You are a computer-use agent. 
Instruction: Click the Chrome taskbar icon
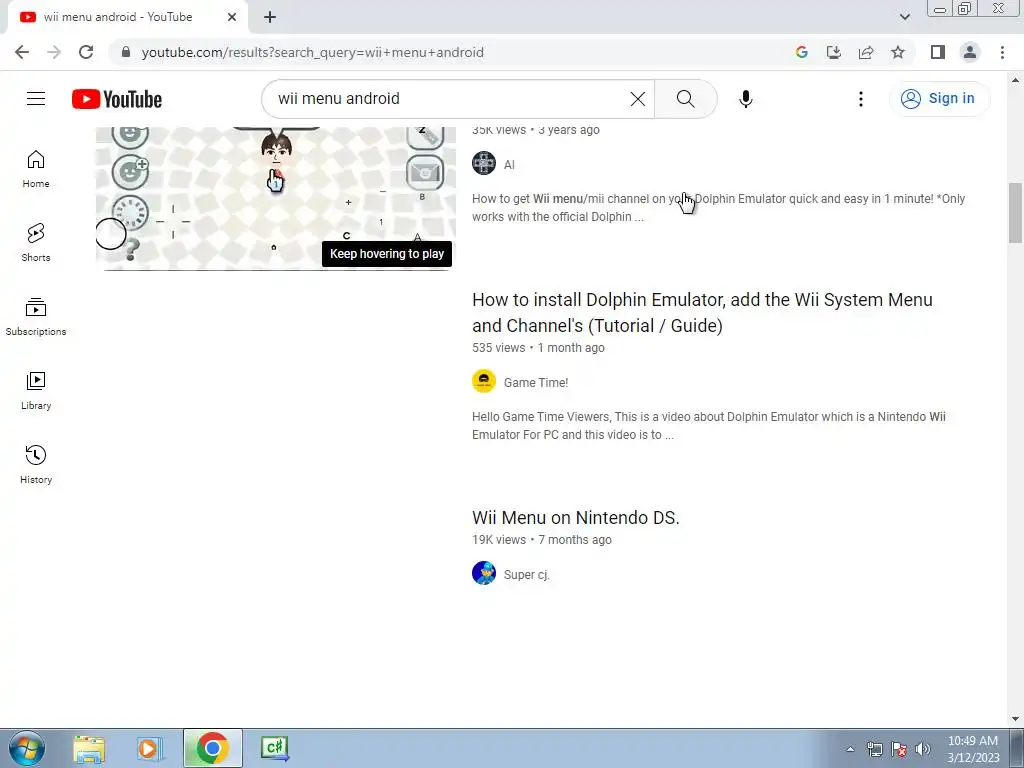pyautogui.click(x=212, y=748)
